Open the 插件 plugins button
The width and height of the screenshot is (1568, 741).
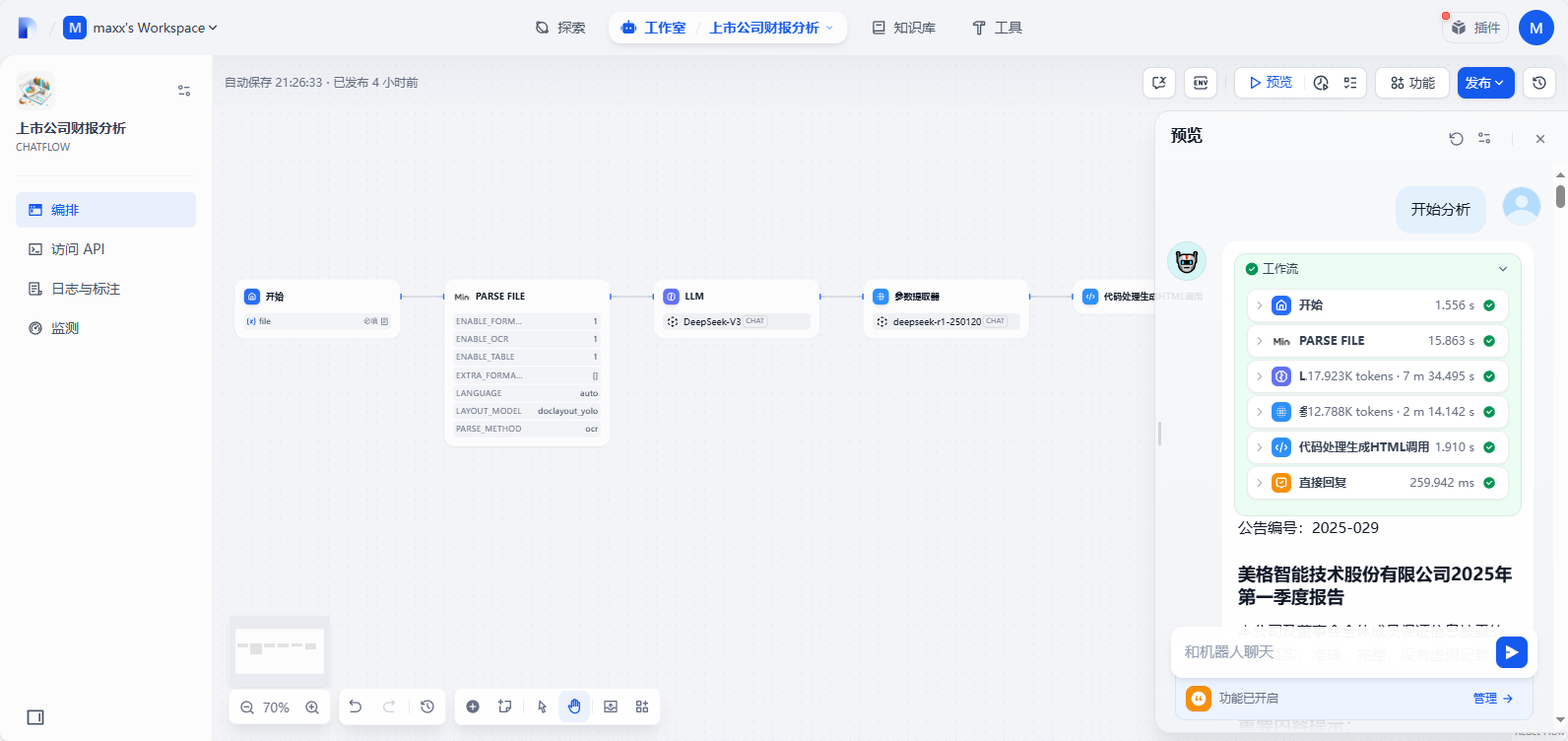[1475, 28]
